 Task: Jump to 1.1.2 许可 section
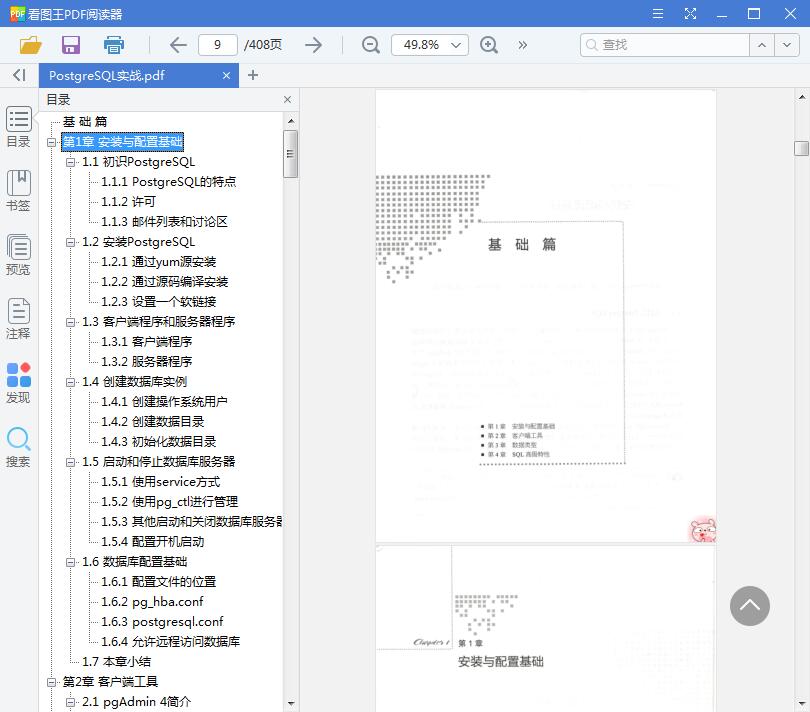click(x=128, y=202)
